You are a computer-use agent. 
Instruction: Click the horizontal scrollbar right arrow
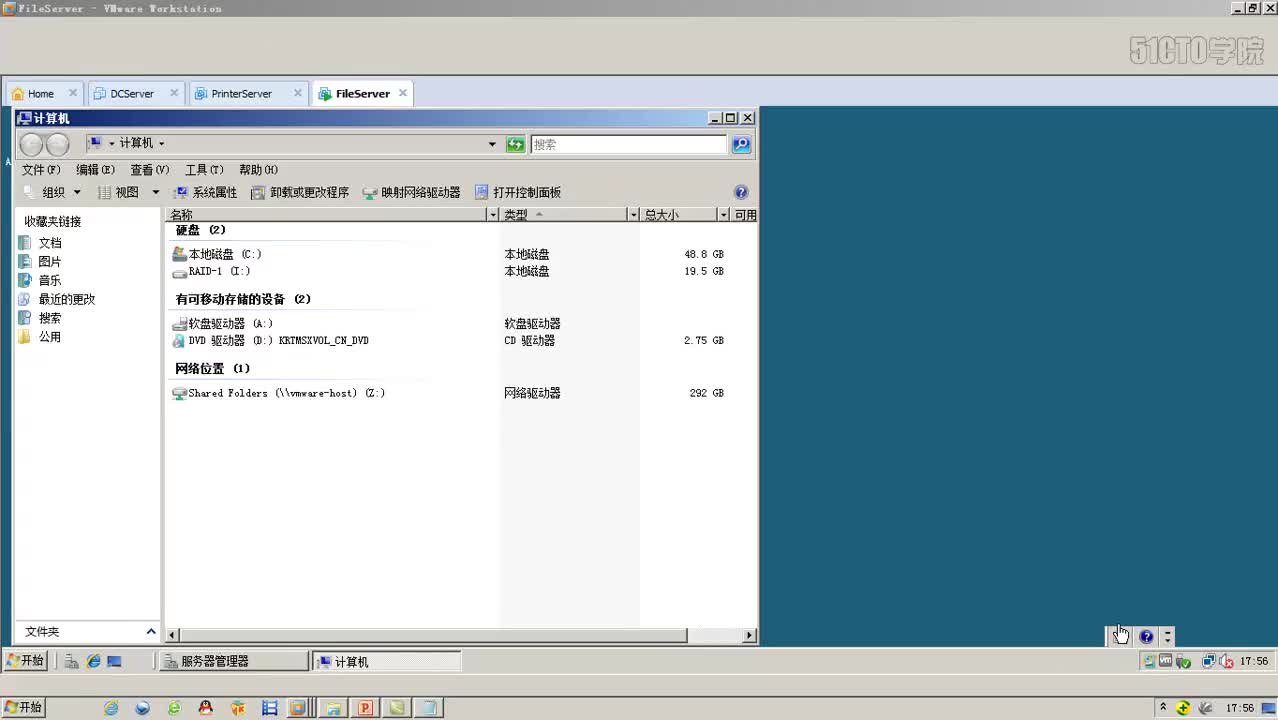(x=749, y=635)
